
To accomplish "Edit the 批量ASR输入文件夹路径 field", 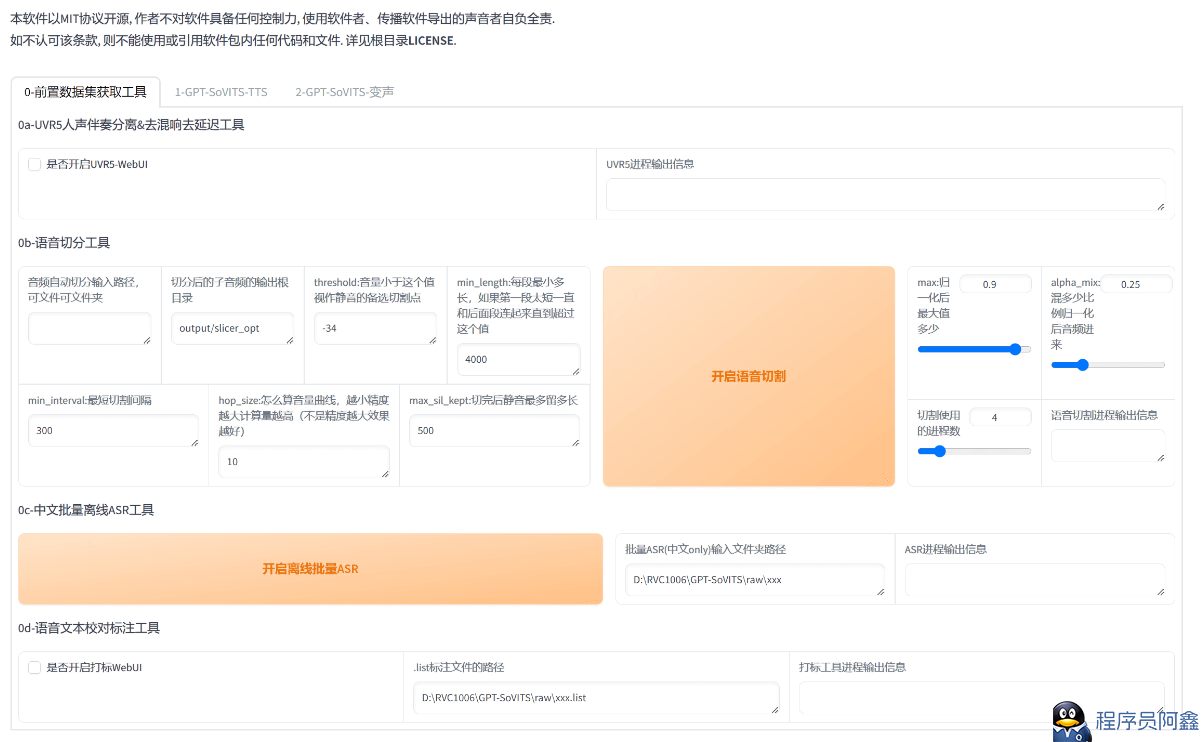I will point(755,580).
